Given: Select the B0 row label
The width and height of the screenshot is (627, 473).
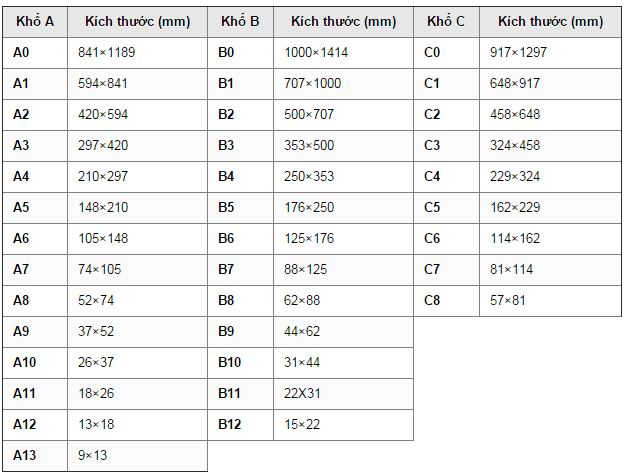Looking at the screenshot, I should pos(226,52).
